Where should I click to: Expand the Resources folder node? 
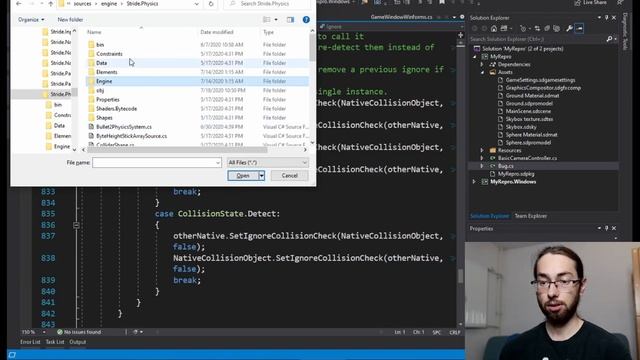pos(482,150)
